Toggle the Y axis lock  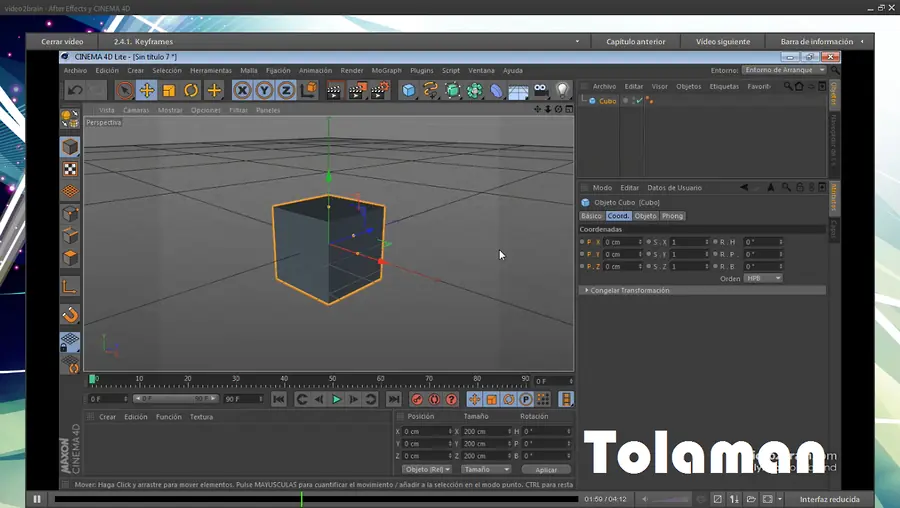click(263, 91)
